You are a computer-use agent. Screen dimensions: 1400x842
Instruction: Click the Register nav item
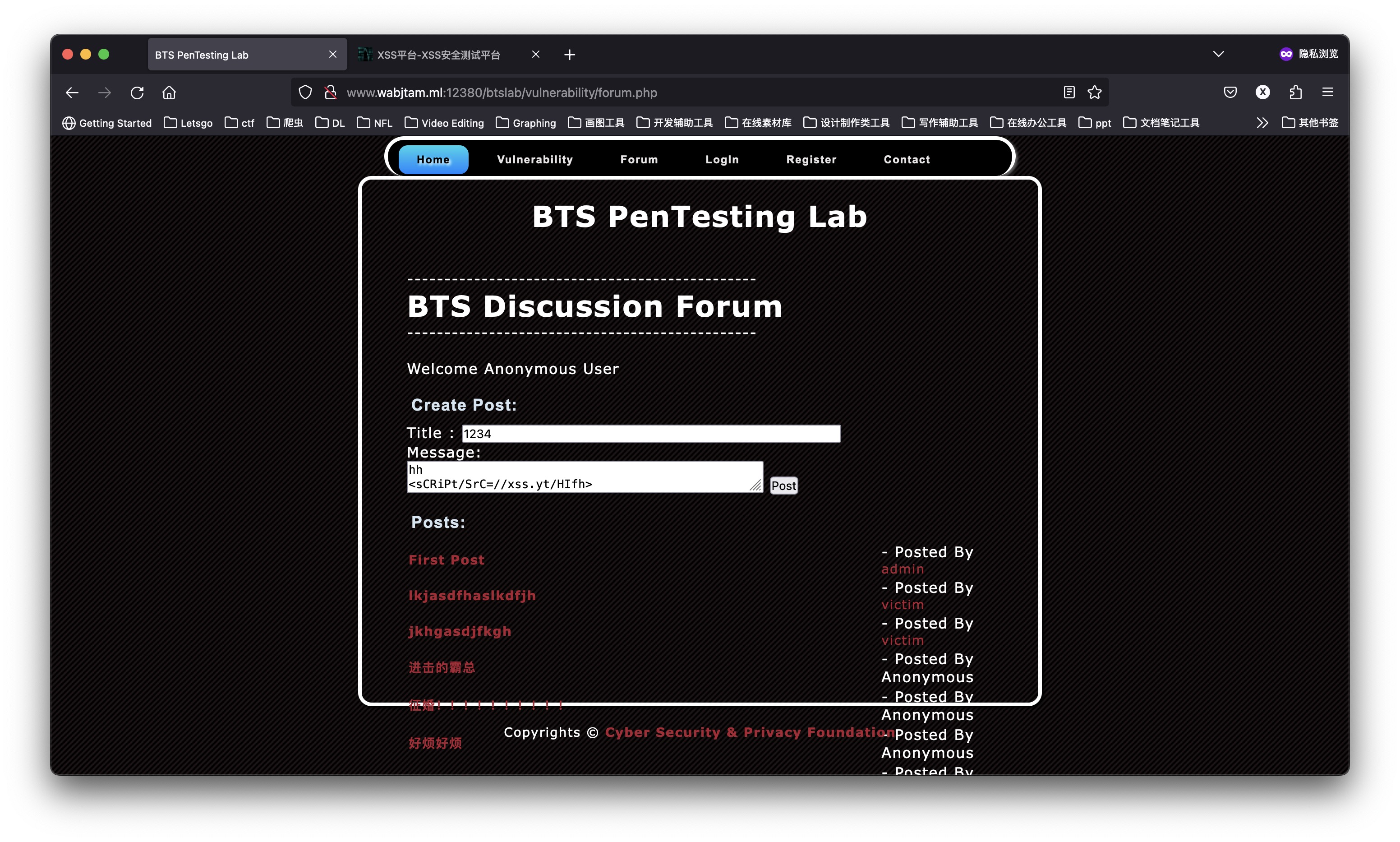pos(811,159)
